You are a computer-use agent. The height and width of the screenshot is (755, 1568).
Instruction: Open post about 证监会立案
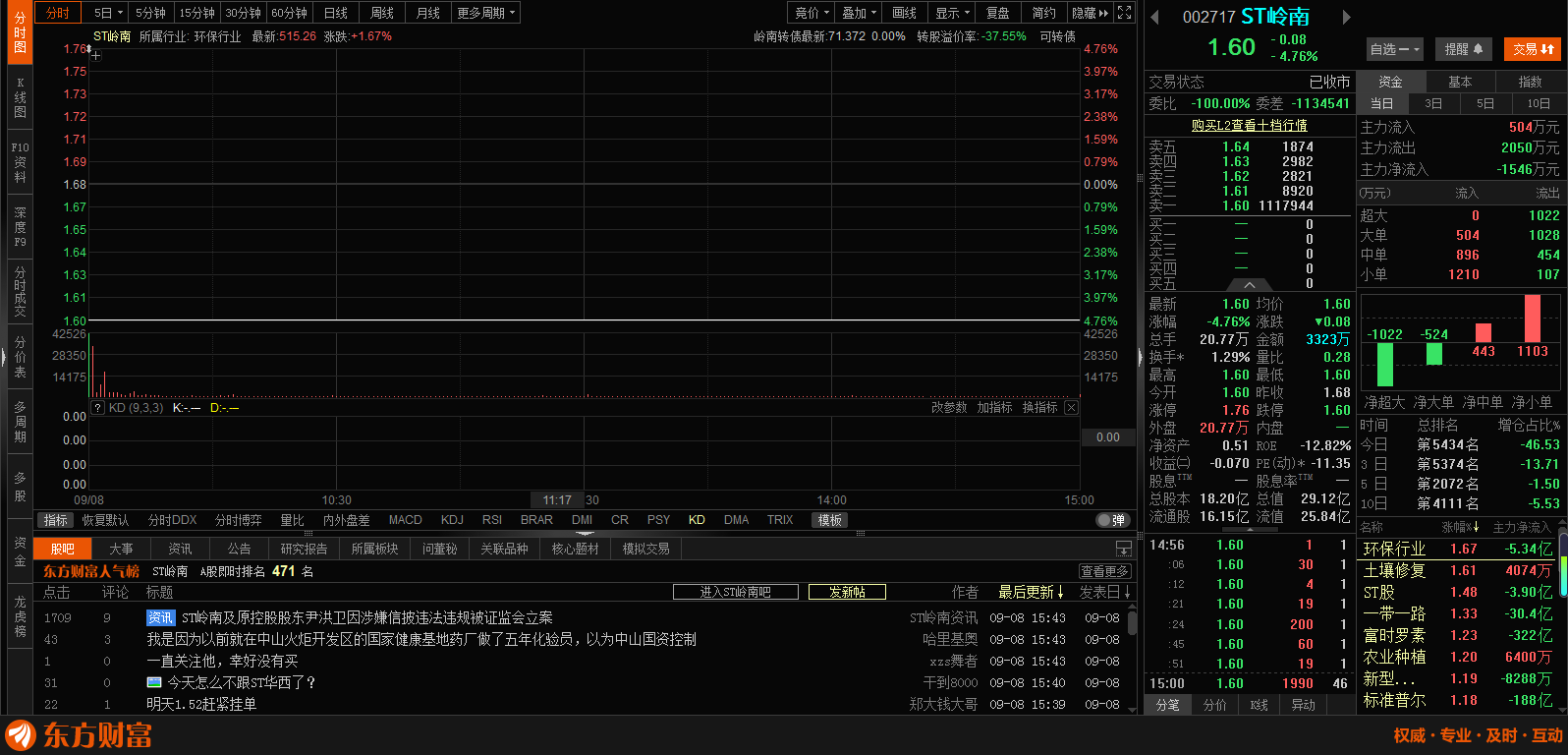(366, 617)
